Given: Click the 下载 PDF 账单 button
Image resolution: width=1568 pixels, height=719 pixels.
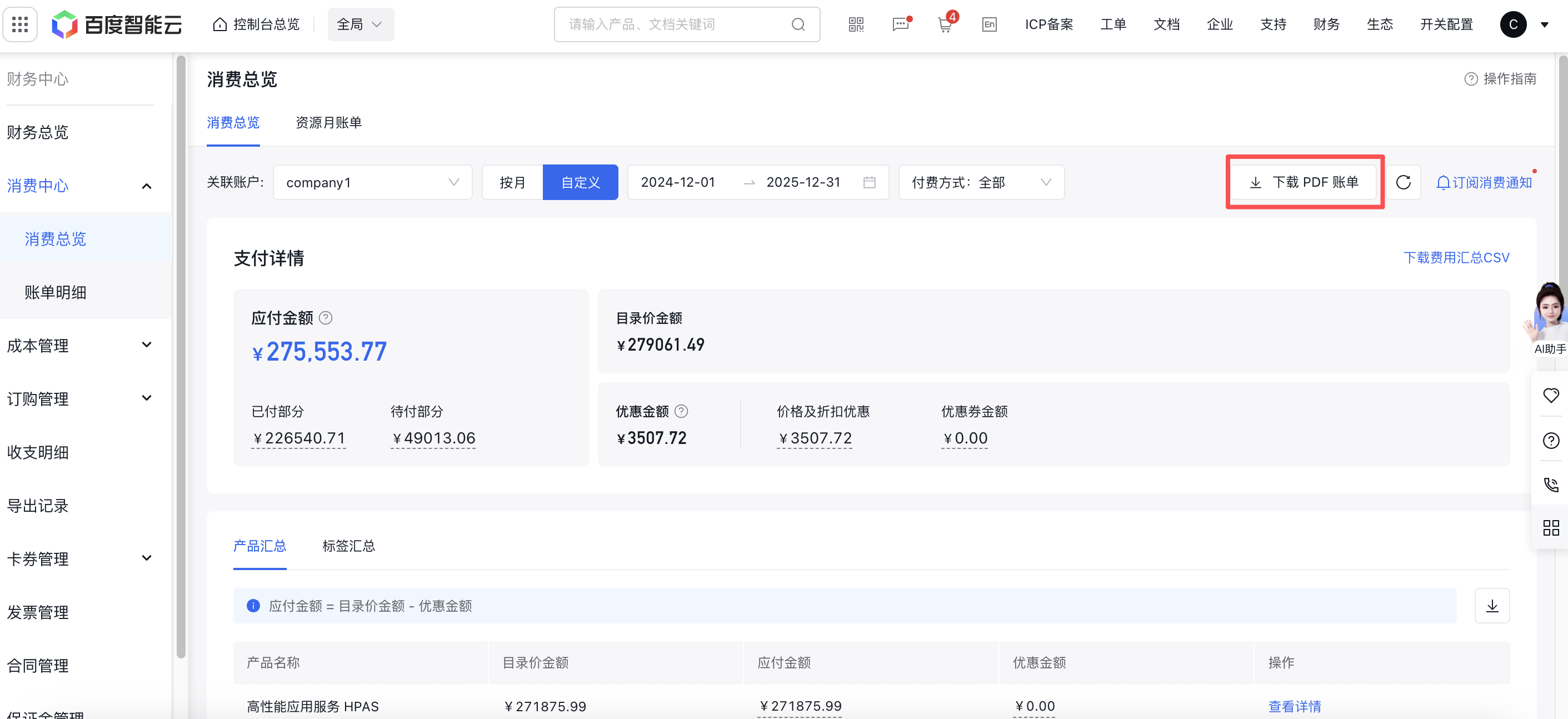Looking at the screenshot, I should 1304,182.
